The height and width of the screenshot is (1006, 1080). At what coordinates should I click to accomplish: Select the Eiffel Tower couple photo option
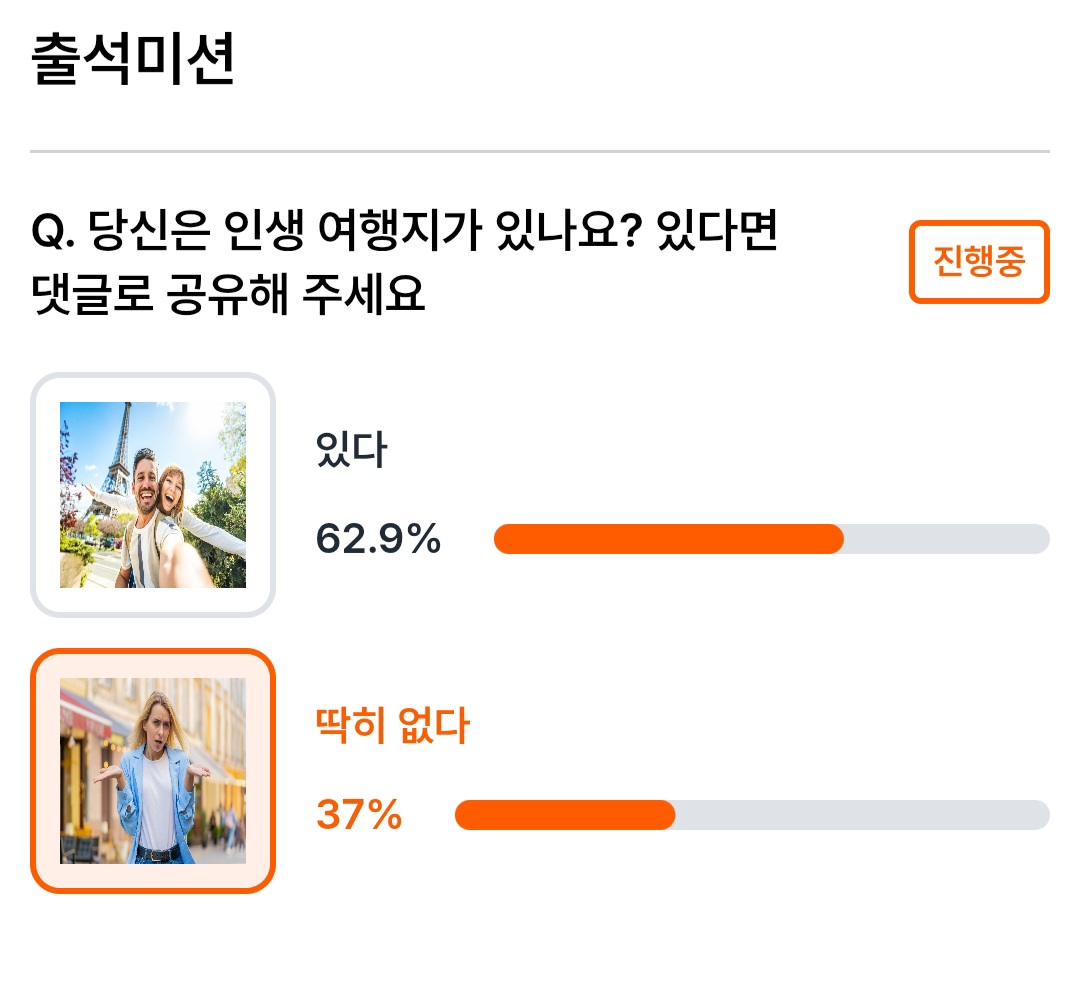[153, 494]
